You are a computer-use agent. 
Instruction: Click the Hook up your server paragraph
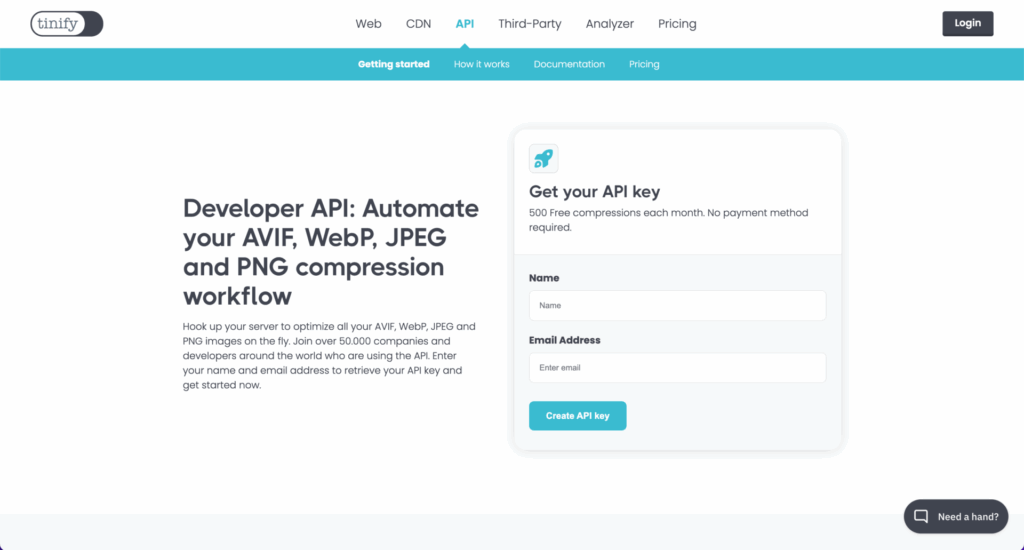click(329, 355)
